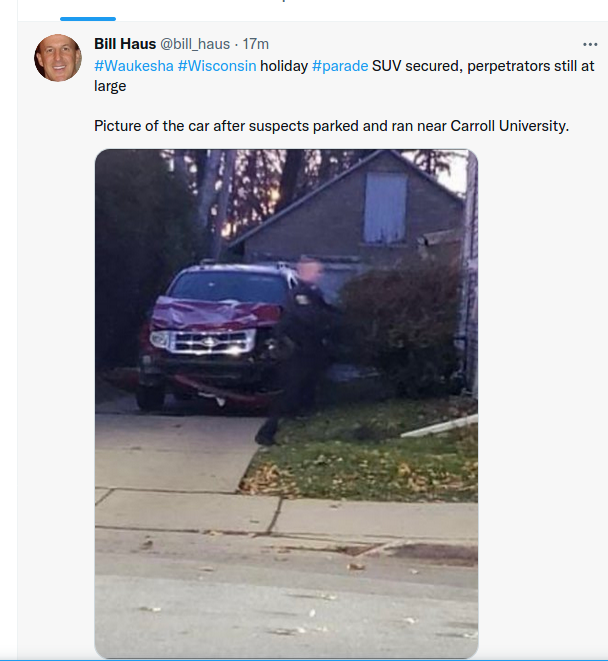Click the tweet text about Carroll University
The width and height of the screenshot is (608, 661).
(x=331, y=126)
